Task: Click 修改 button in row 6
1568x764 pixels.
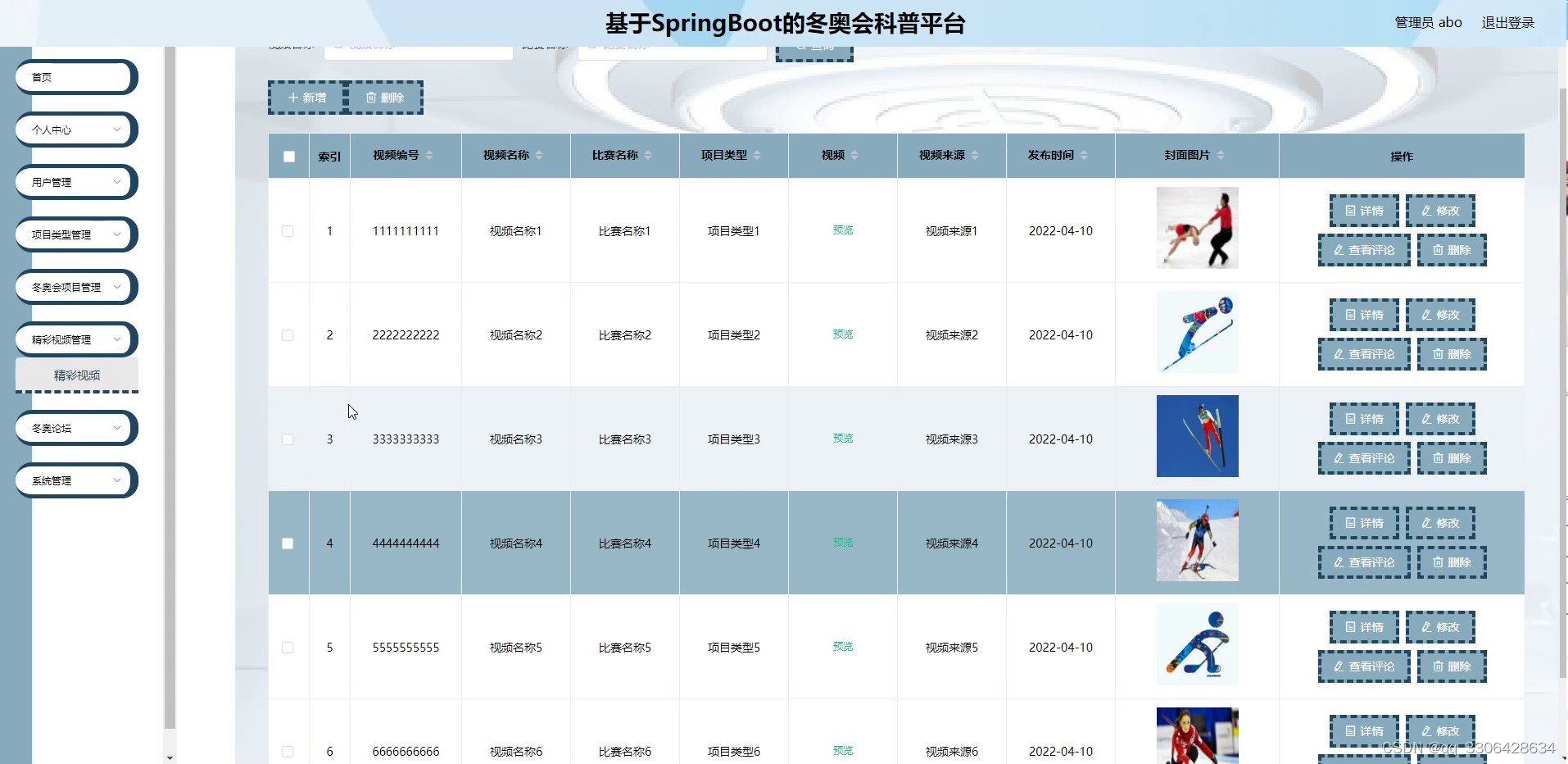Action: (1440, 731)
